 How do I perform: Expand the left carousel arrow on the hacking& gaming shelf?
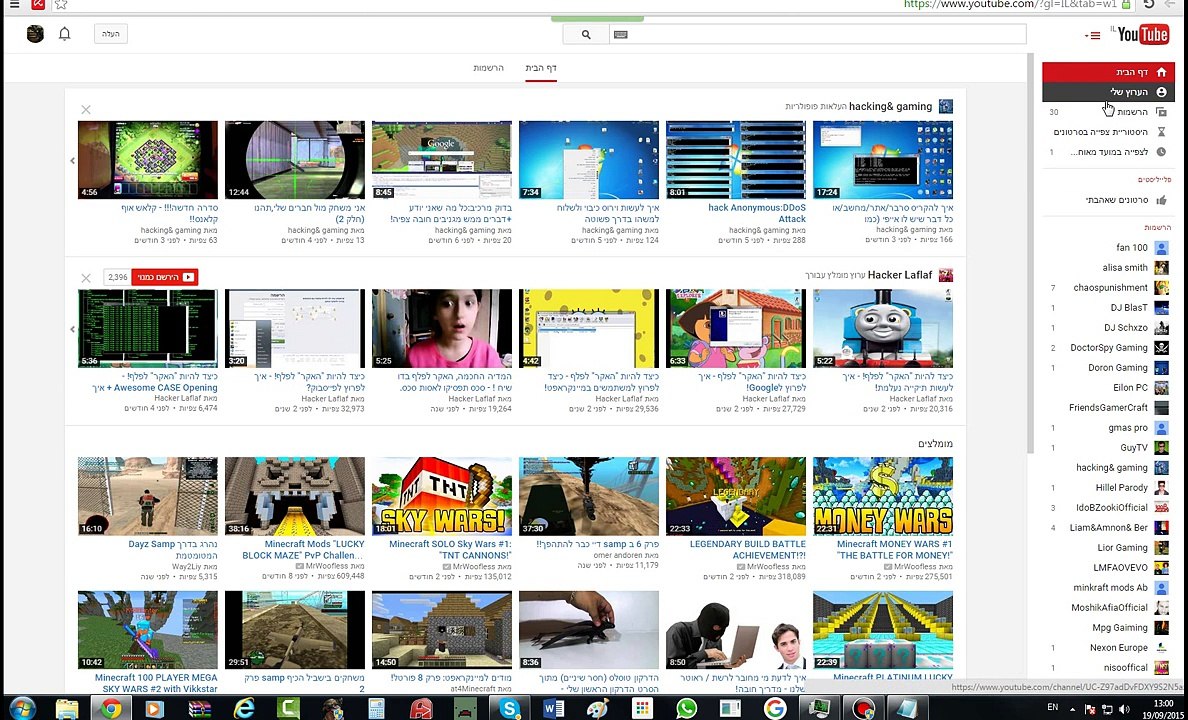tap(73, 161)
